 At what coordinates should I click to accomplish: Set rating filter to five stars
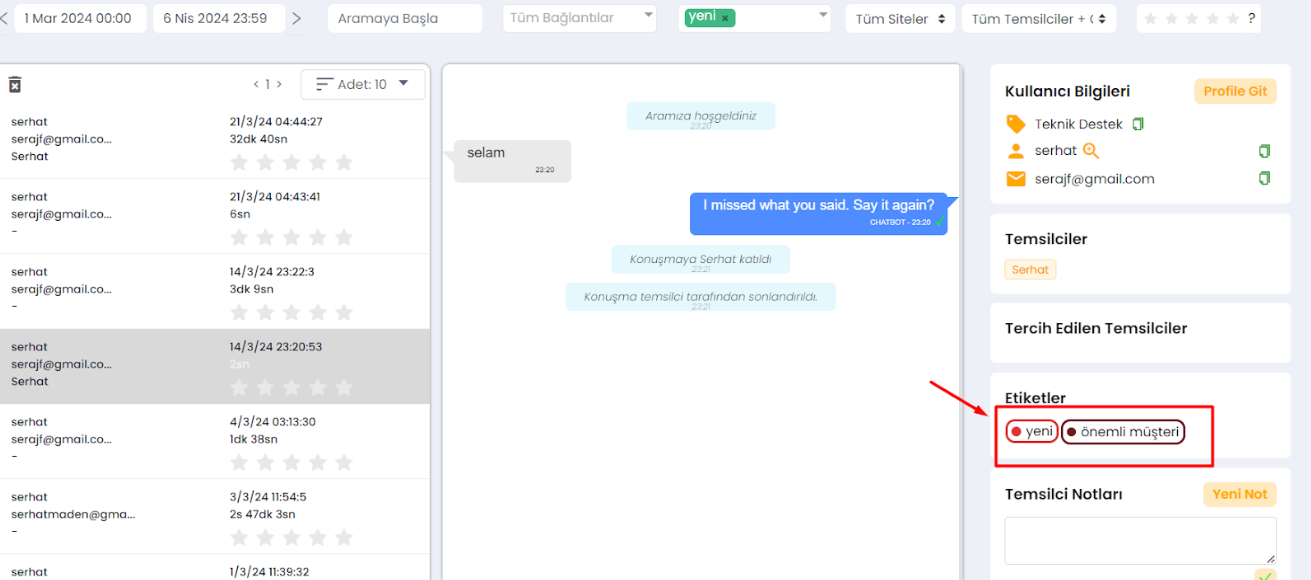pyautogui.click(x=1233, y=18)
